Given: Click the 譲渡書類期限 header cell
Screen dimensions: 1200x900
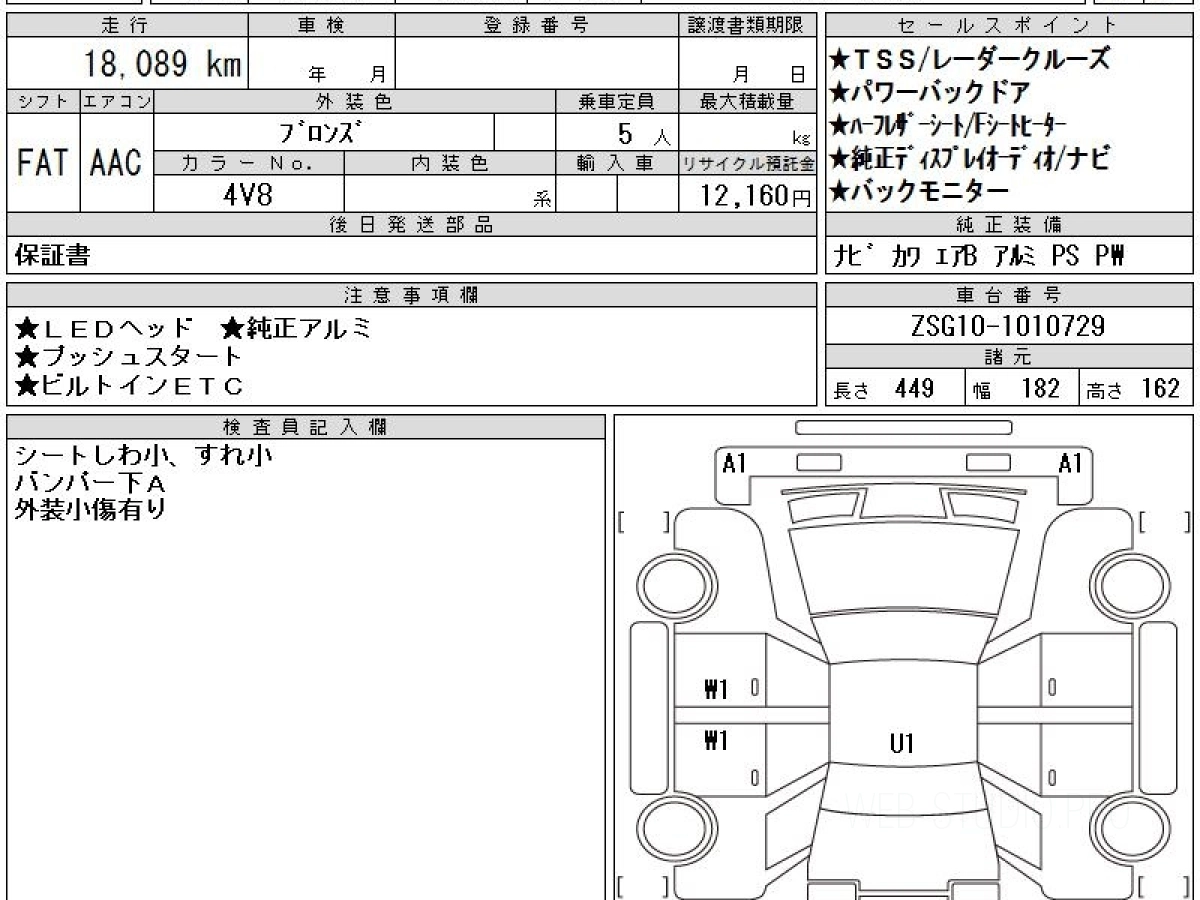Looking at the screenshot, I should coord(748,26).
